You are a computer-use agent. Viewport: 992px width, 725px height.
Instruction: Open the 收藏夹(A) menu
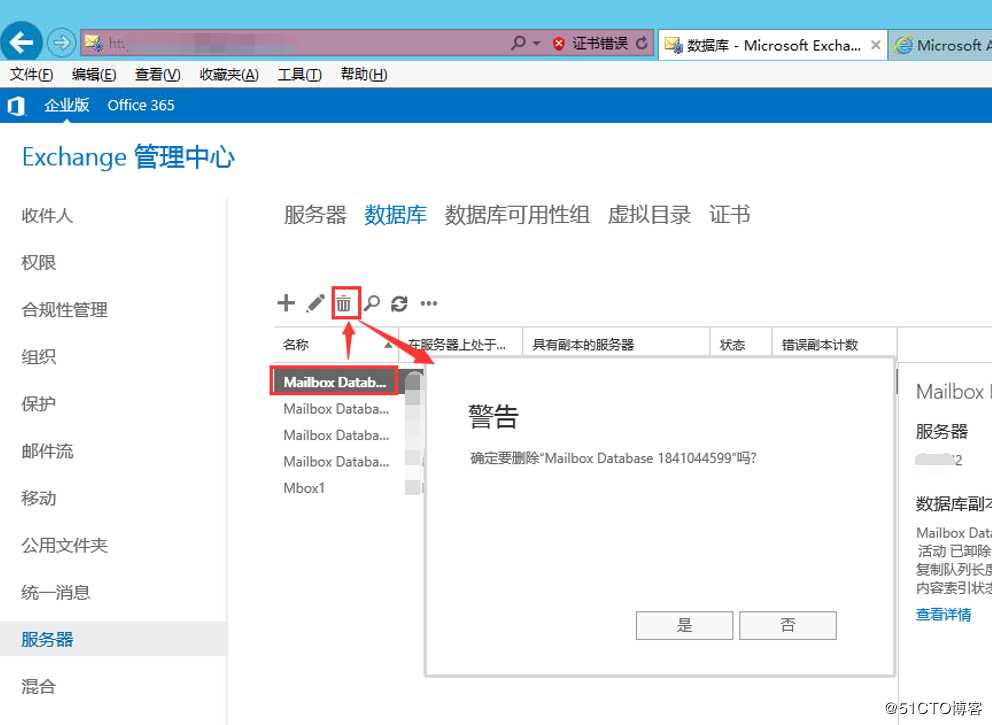pyautogui.click(x=228, y=75)
